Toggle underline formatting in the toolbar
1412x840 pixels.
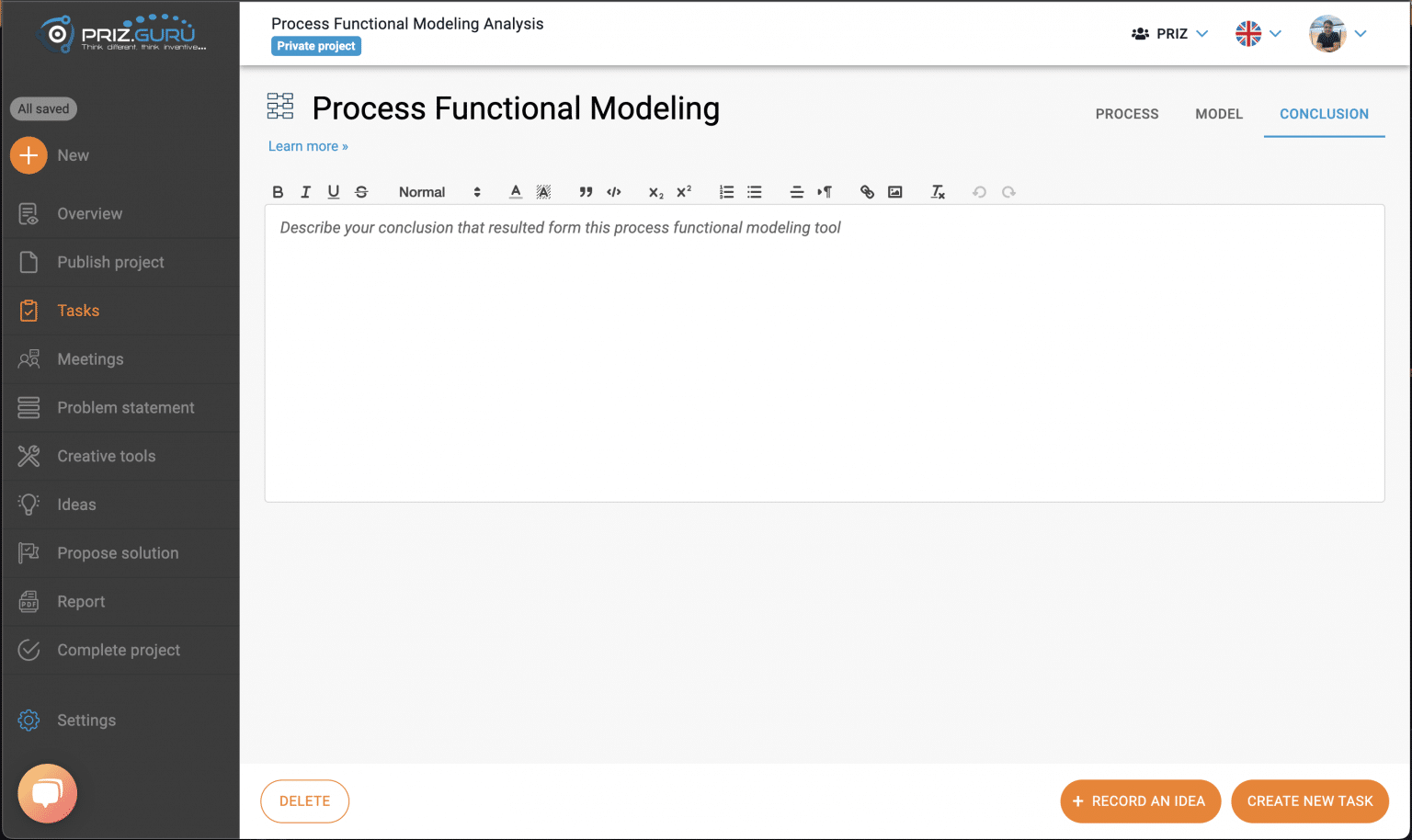[334, 192]
